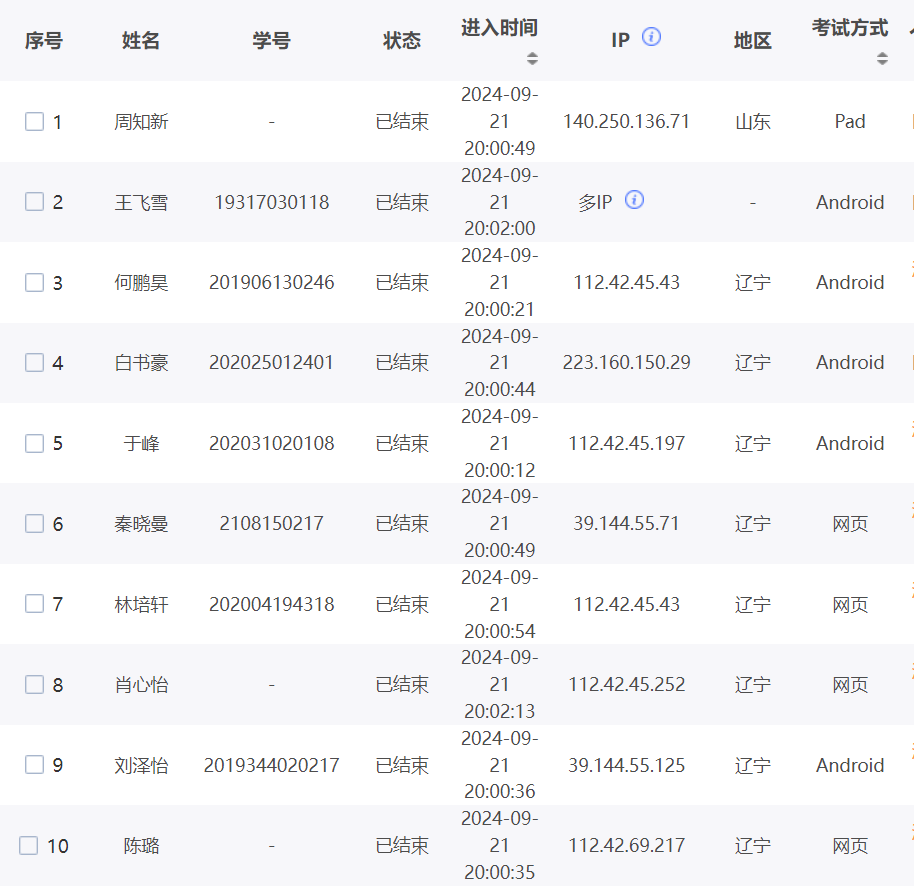This screenshot has width=914, height=887.
Task: Tick checkbox for row 3 何鹏昊
Action: point(35,283)
